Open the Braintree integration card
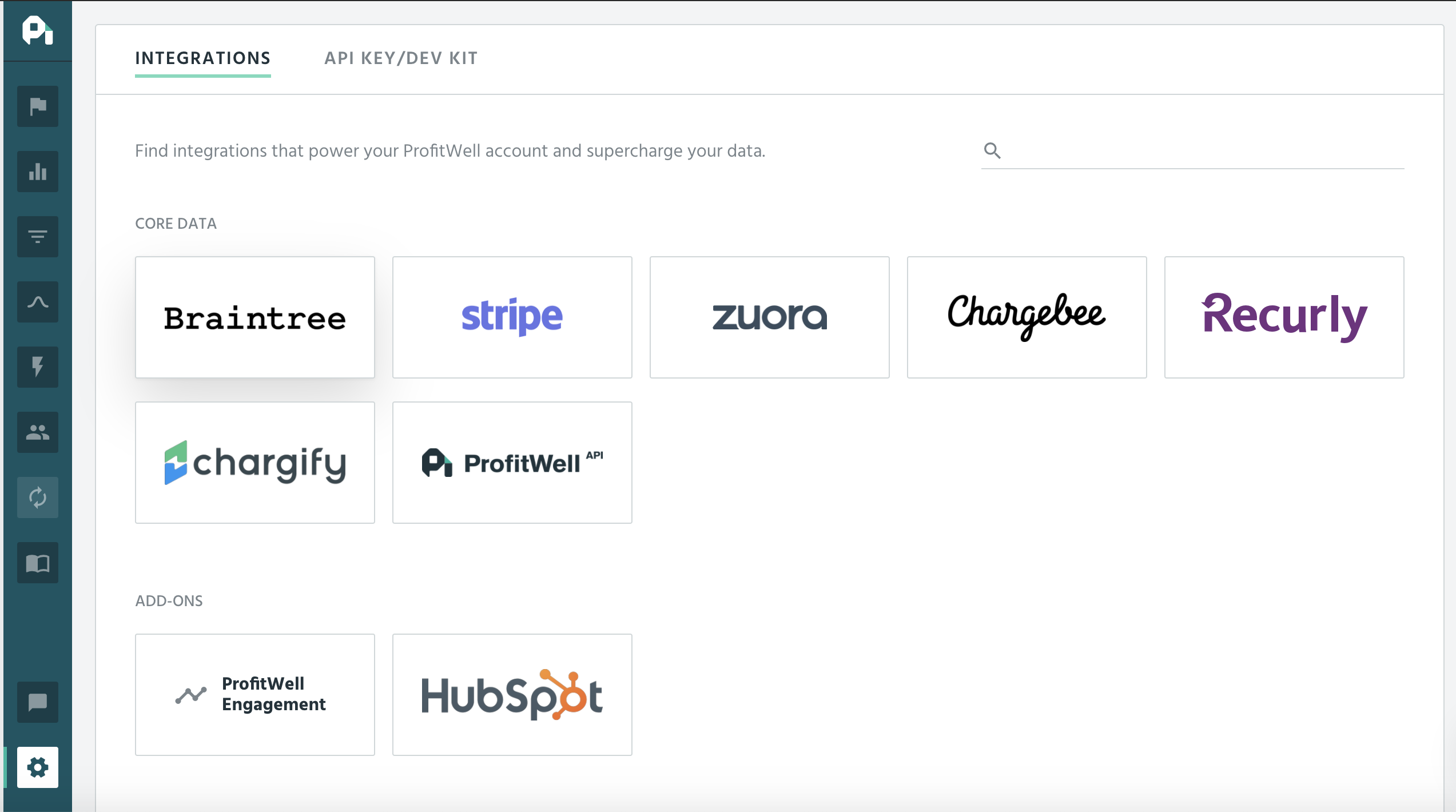The image size is (1456, 812). [x=255, y=317]
